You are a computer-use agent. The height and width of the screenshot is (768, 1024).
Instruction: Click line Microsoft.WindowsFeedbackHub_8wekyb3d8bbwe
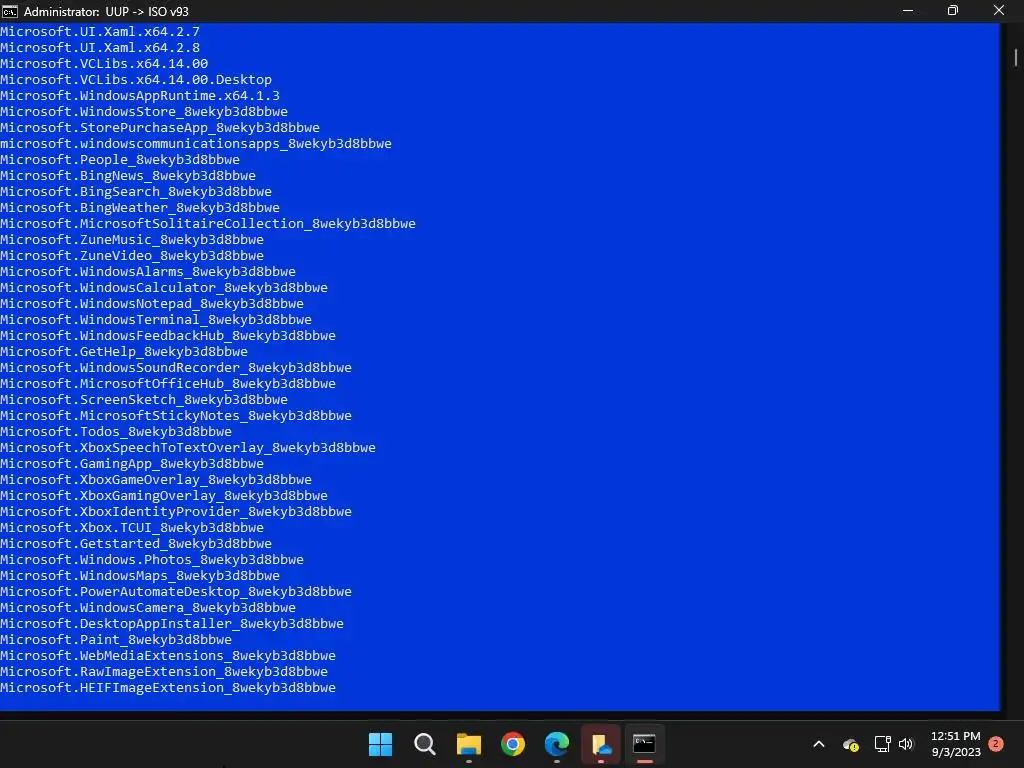coord(168,336)
